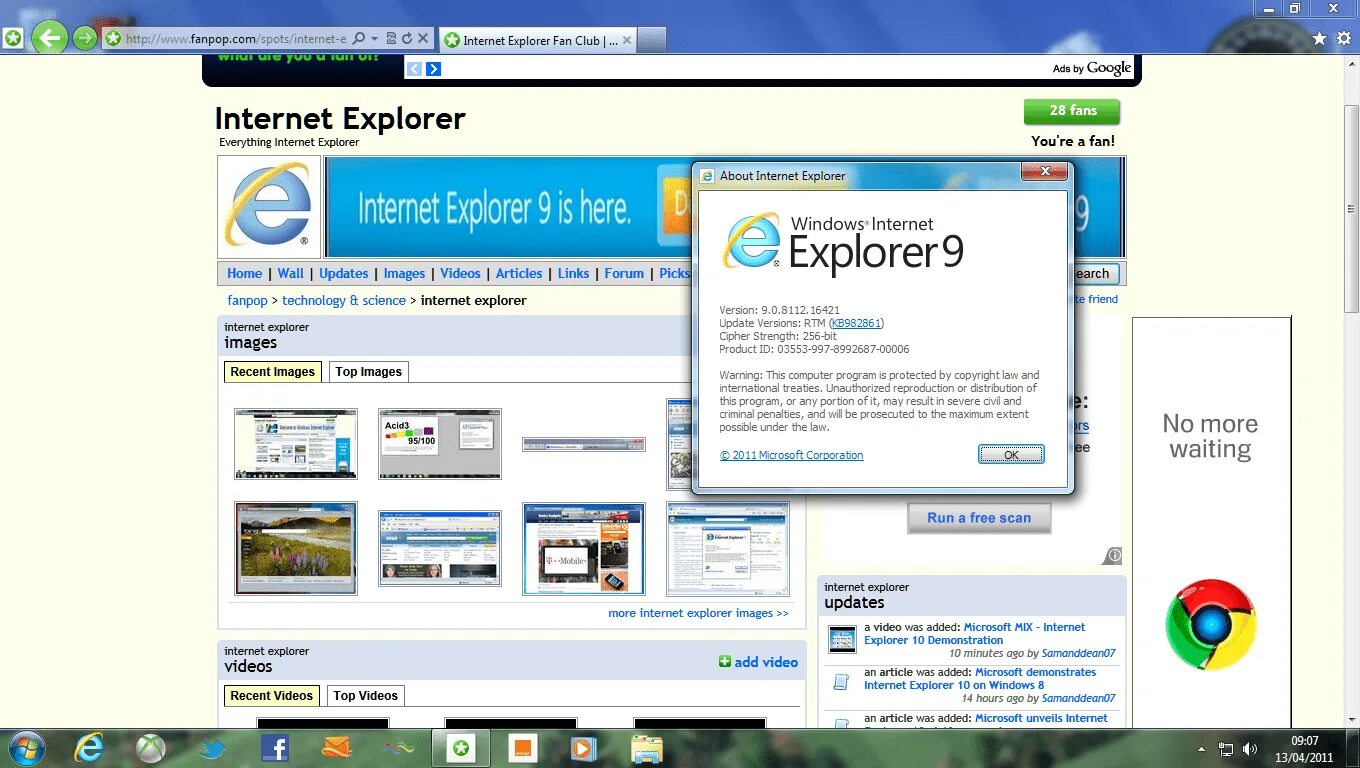The height and width of the screenshot is (768, 1360).
Task: Open the address bar autocomplete dropdown arrow
Action: pos(374,39)
